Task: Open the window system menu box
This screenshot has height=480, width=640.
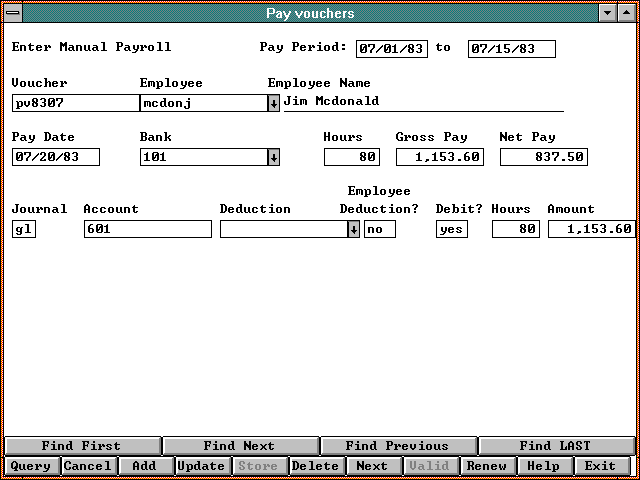Action: (11, 13)
